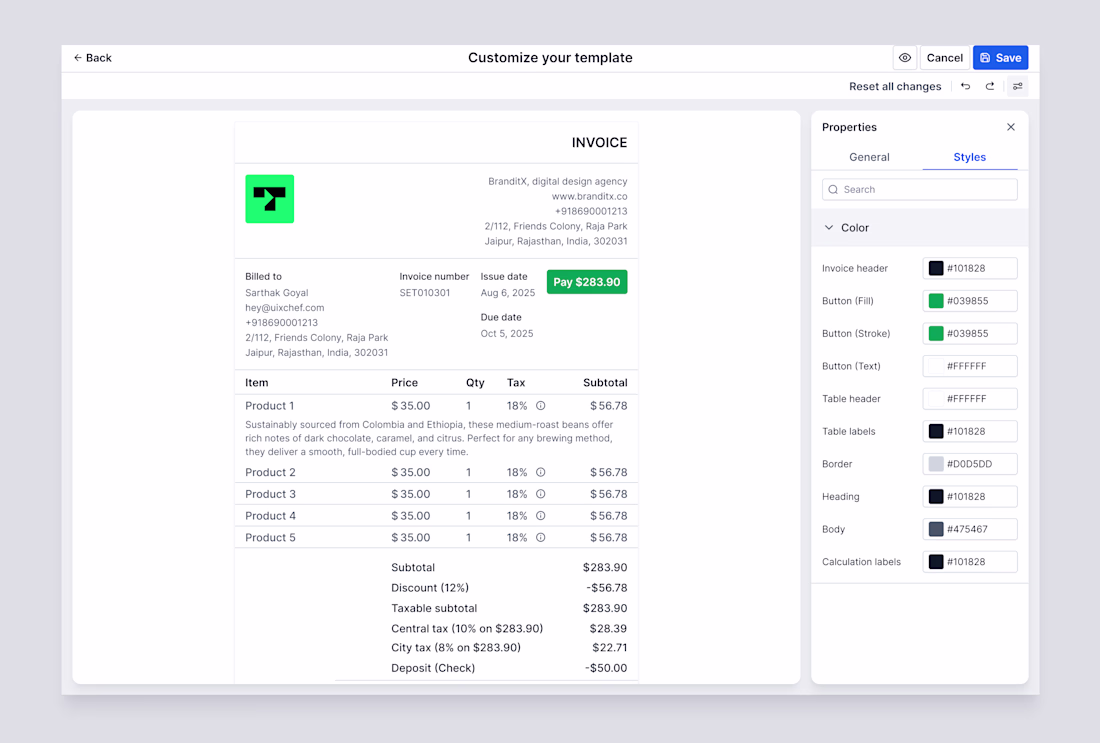Go back using the Back arrow
Screen dimensions: 1100x743
tap(93, 58)
